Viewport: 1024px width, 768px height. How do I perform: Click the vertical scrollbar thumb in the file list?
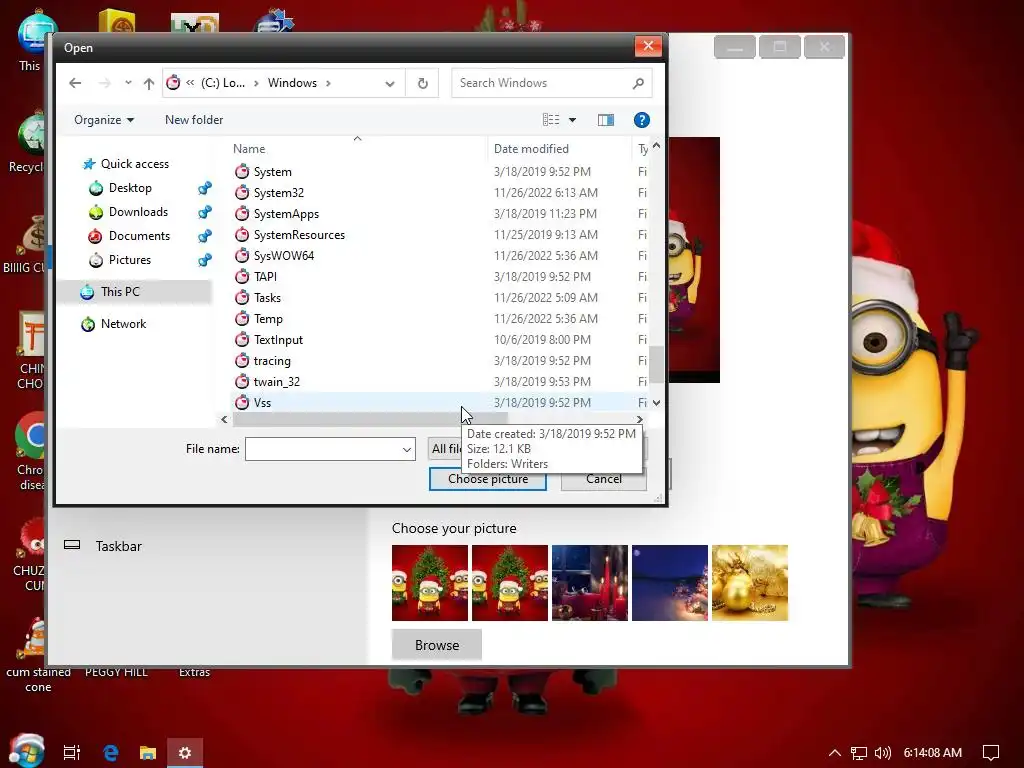tap(656, 364)
